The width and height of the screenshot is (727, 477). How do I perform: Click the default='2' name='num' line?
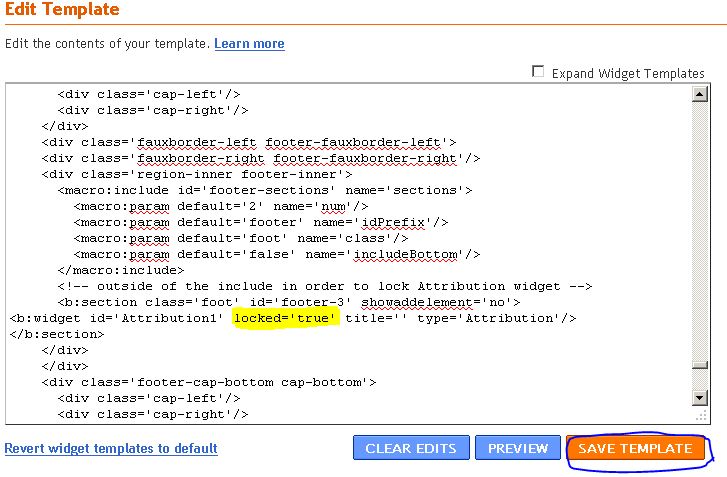pyautogui.click(x=221, y=206)
